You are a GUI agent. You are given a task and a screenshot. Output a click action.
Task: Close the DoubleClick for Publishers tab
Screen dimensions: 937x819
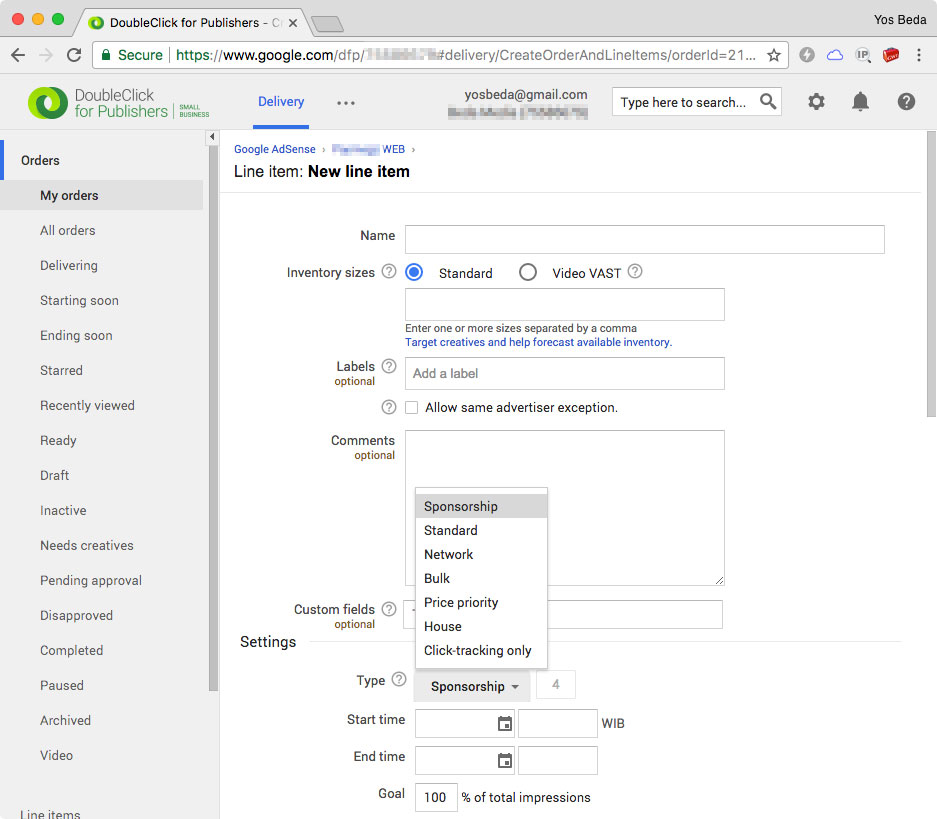click(293, 23)
